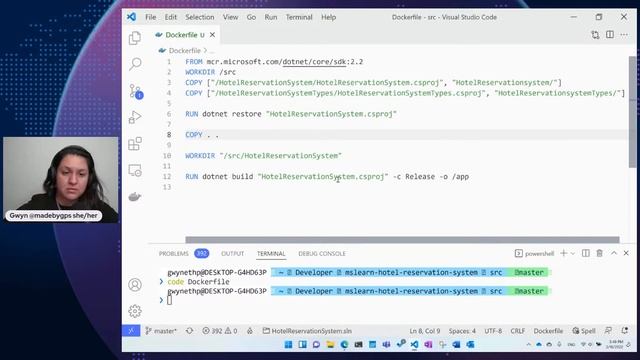Click the editor vertical scrollbar thumb
The width and height of the screenshot is (640, 360).
coord(632,112)
